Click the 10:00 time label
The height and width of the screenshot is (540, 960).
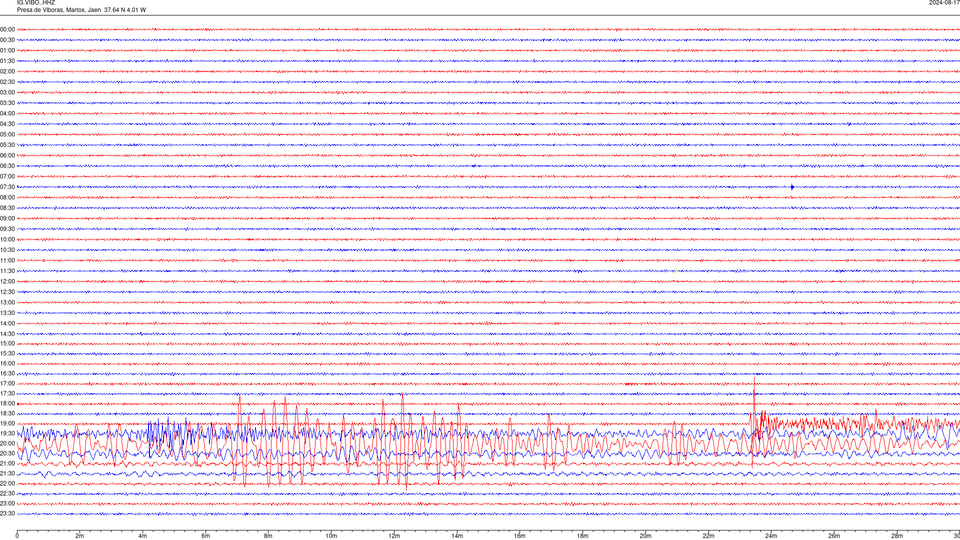(7, 239)
